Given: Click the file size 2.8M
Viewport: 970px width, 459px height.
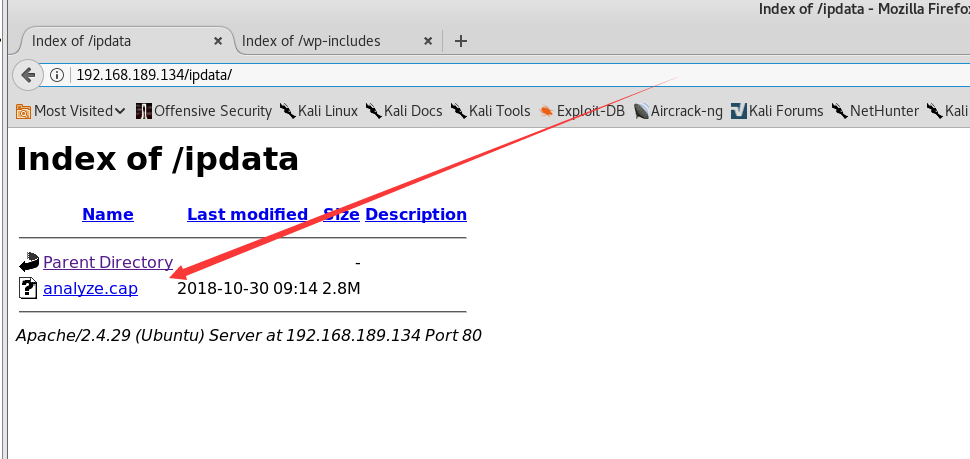Looking at the screenshot, I should point(341,288).
